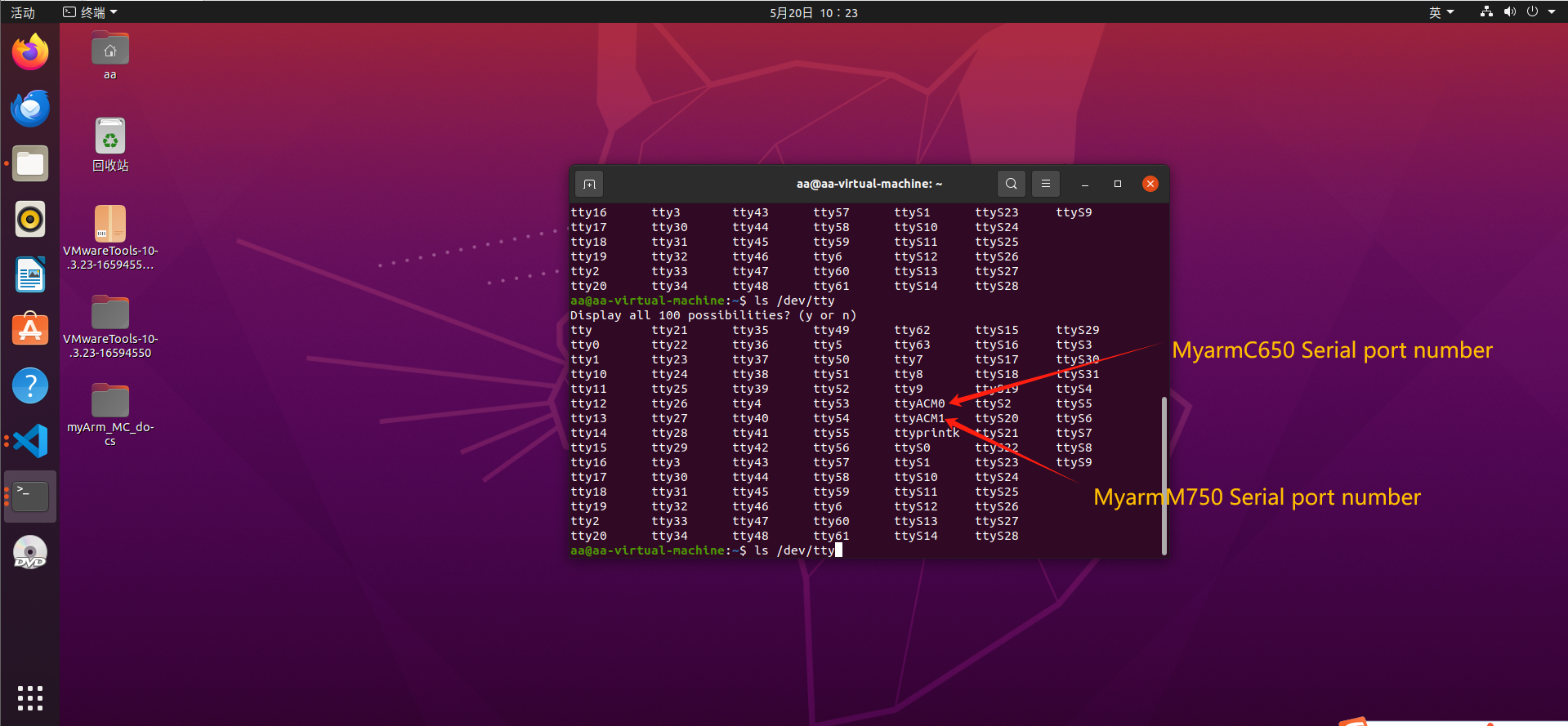1568x726 pixels.
Task: Click the terminal search button
Action: (x=1011, y=184)
